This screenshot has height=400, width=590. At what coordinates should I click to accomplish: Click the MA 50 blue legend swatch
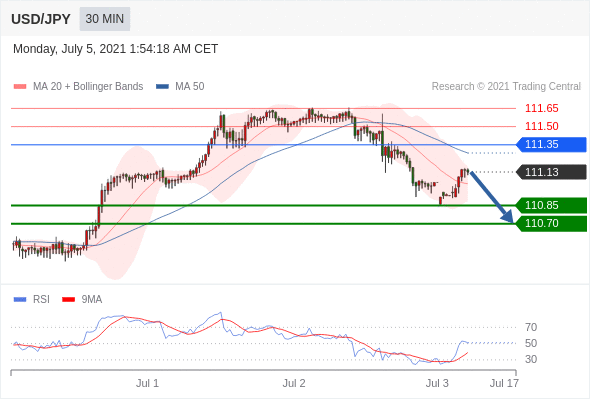tap(162, 87)
